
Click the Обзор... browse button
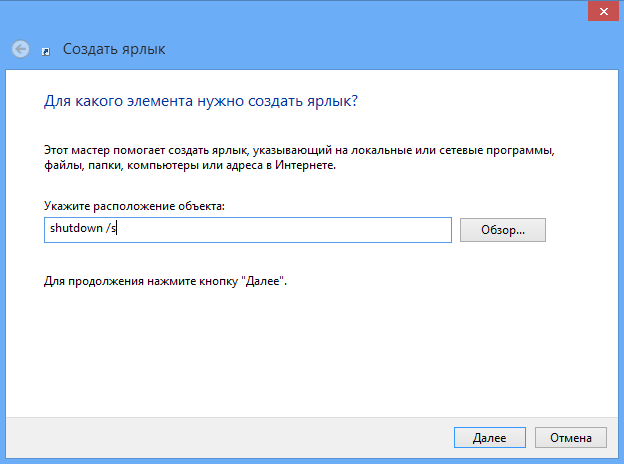pyautogui.click(x=503, y=230)
